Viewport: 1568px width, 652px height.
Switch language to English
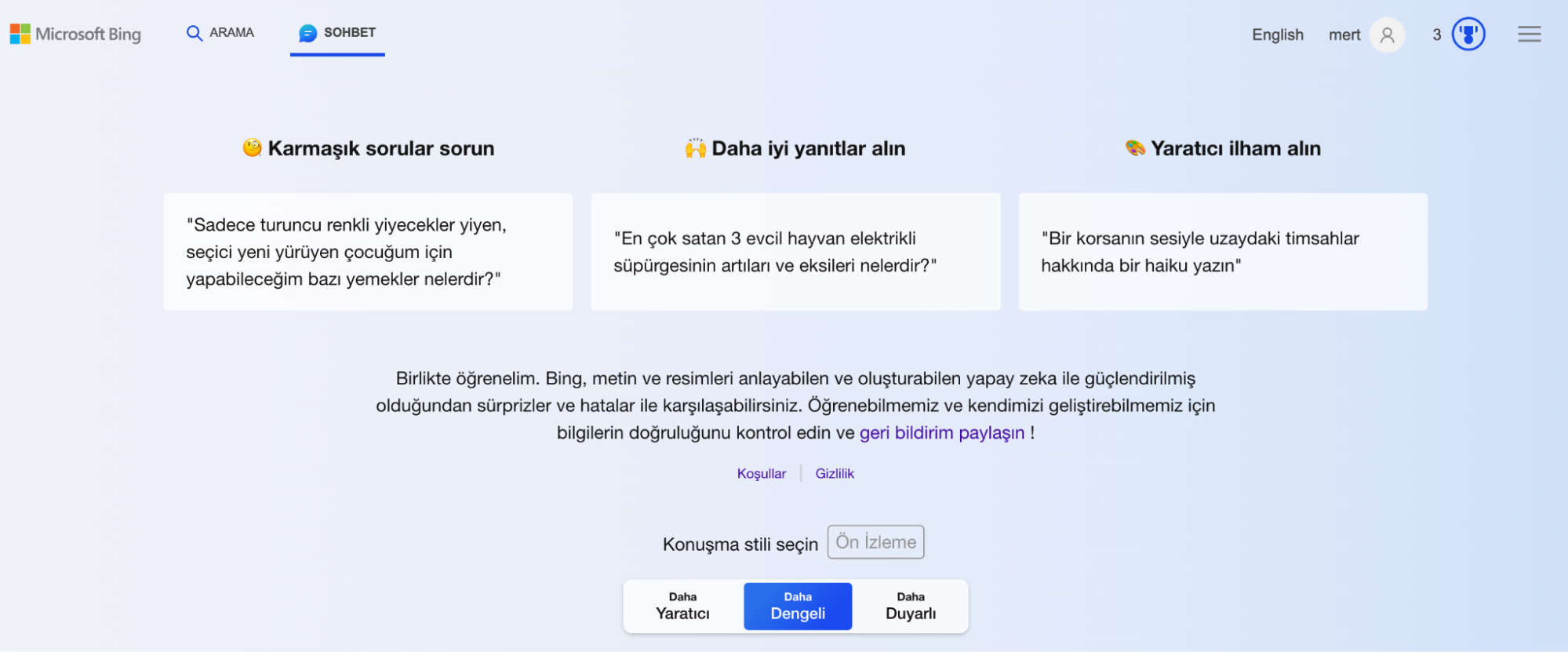click(x=1277, y=35)
